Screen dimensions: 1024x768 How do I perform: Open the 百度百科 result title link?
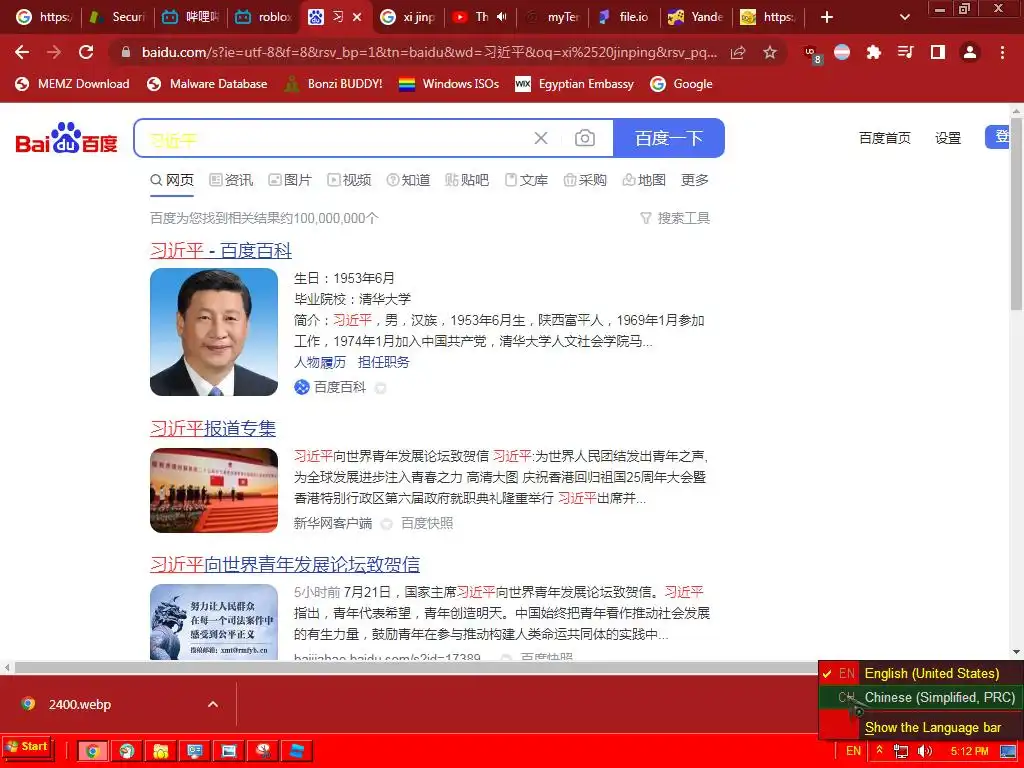tap(221, 250)
